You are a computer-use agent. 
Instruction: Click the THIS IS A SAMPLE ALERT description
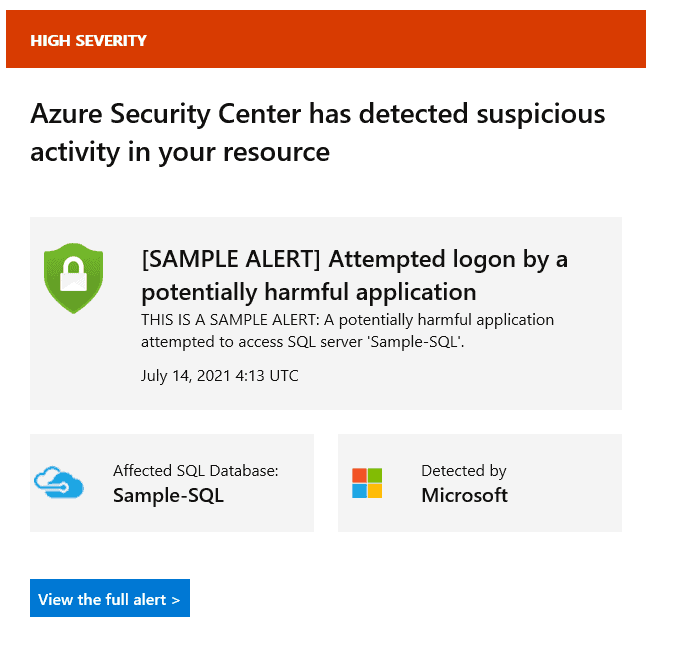(347, 331)
